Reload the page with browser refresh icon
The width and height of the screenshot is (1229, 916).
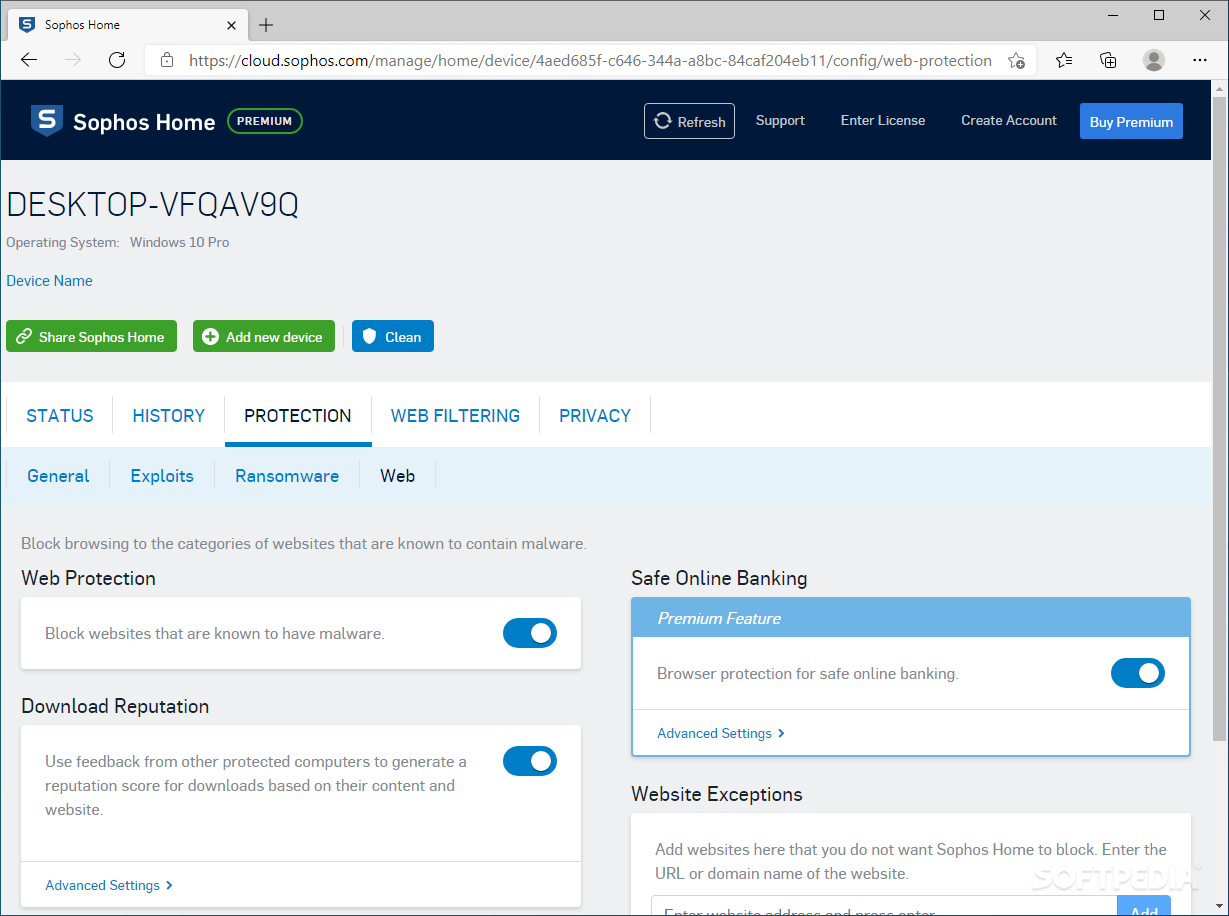[x=117, y=60]
